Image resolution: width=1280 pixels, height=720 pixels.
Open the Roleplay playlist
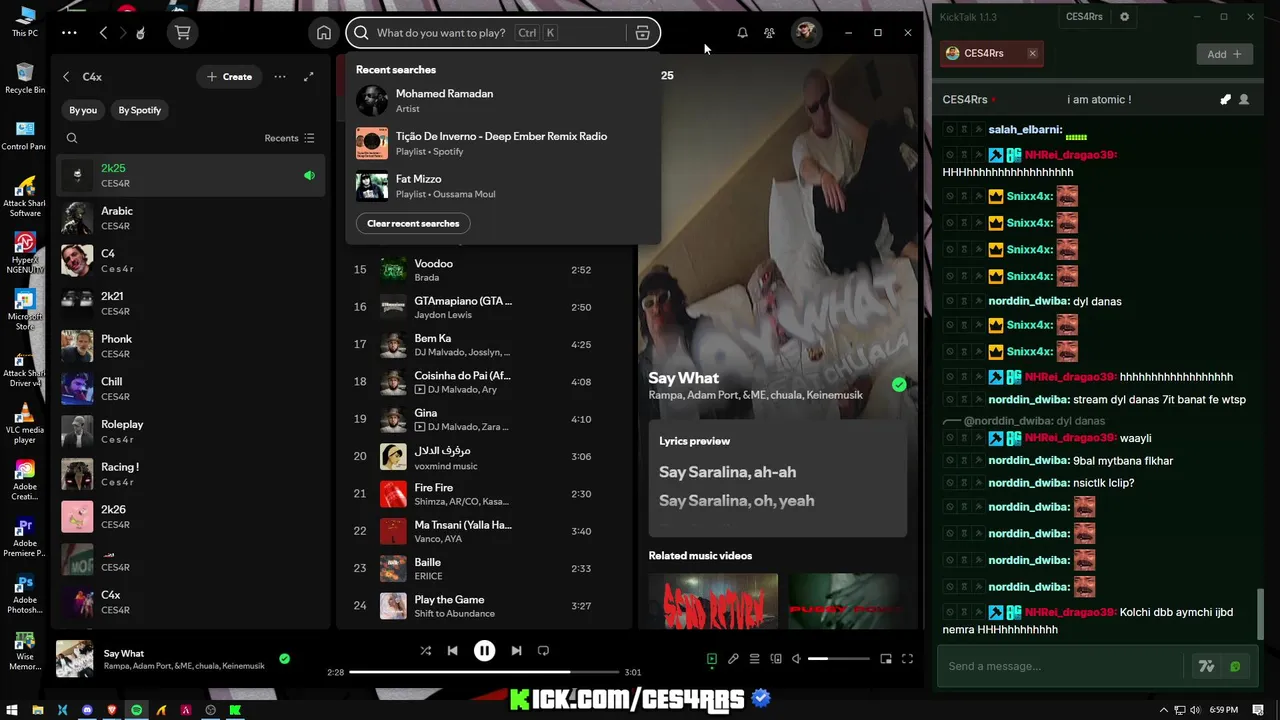[x=190, y=431]
